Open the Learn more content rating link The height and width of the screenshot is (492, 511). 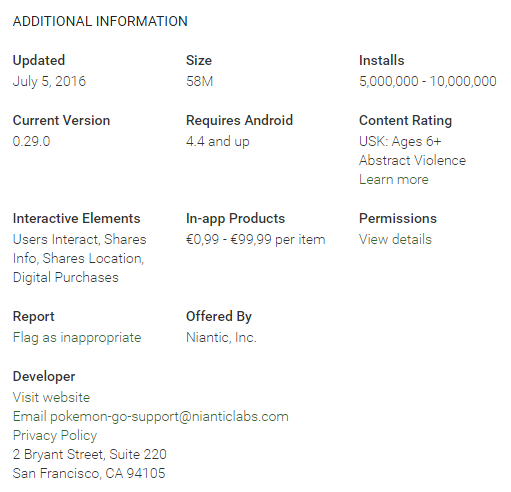(394, 179)
